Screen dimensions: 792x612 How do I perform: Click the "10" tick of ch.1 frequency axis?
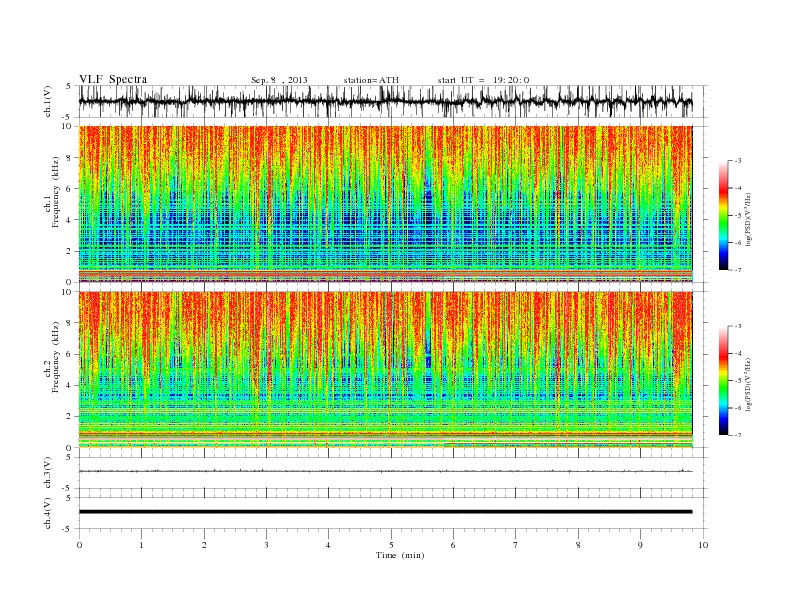pos(68,126)
